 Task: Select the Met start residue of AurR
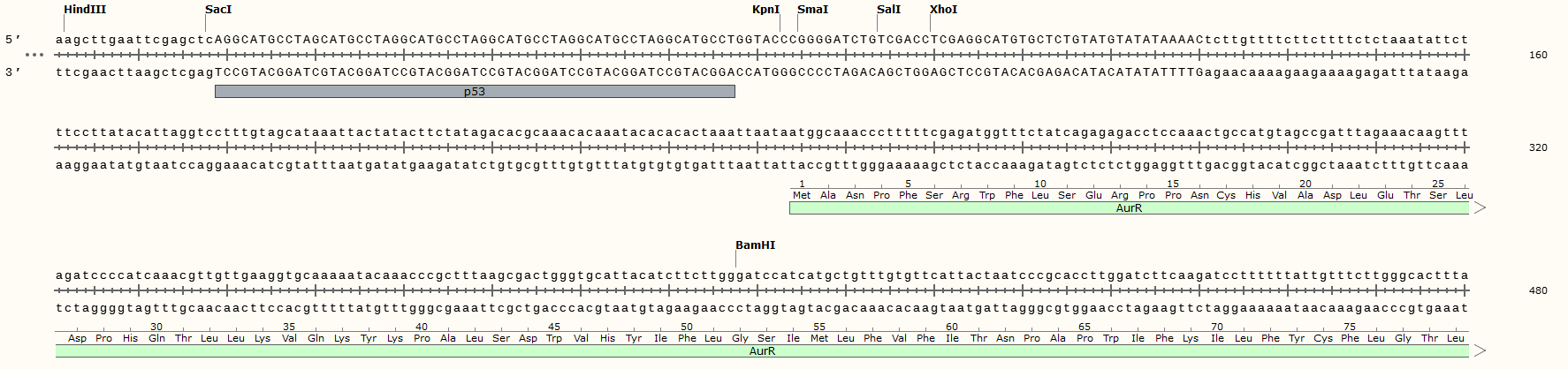tap(802, 195)
